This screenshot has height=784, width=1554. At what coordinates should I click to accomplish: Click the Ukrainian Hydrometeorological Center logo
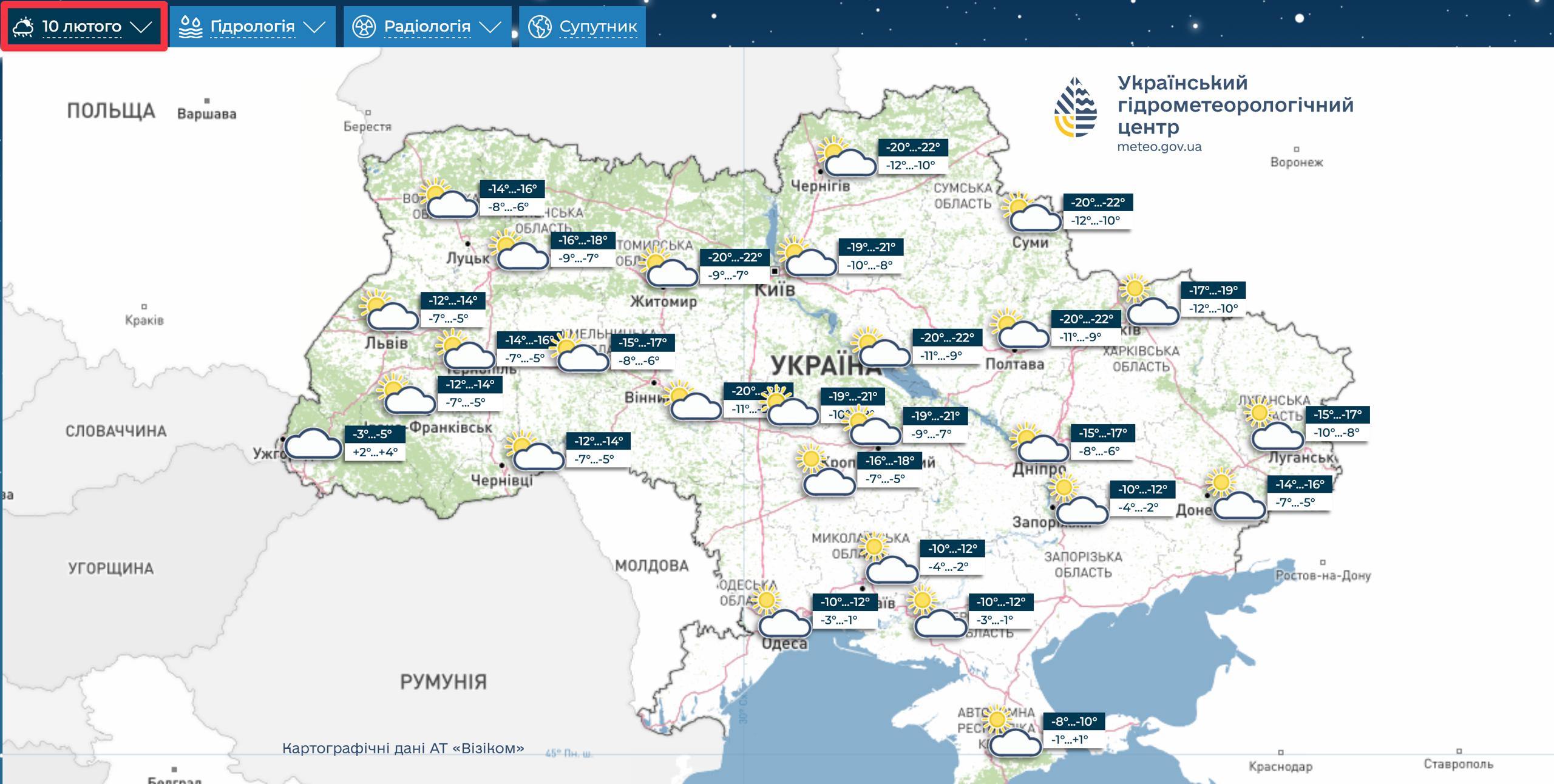(x=1076, y=107)
